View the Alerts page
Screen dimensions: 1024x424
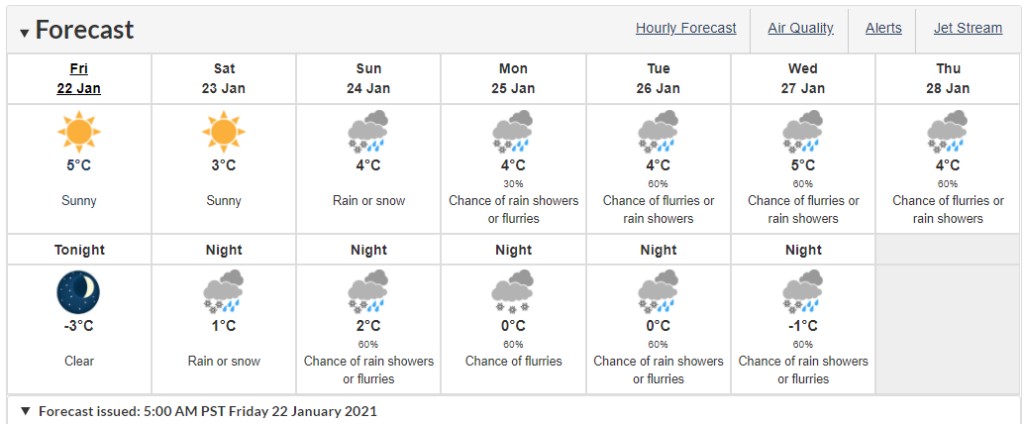(x=884, y=28)
